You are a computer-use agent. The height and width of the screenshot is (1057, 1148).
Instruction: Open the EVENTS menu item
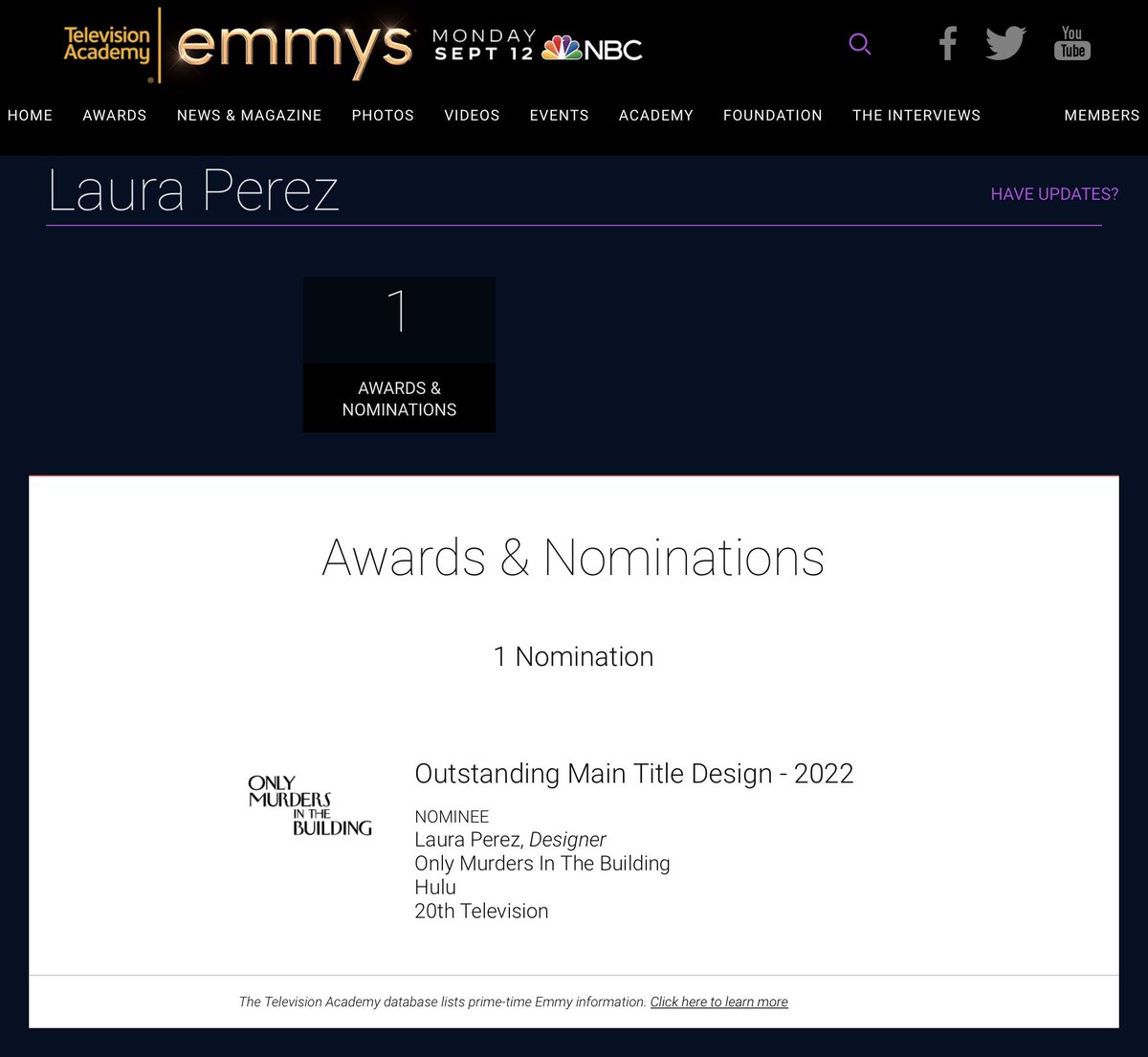tap(560, 115)
